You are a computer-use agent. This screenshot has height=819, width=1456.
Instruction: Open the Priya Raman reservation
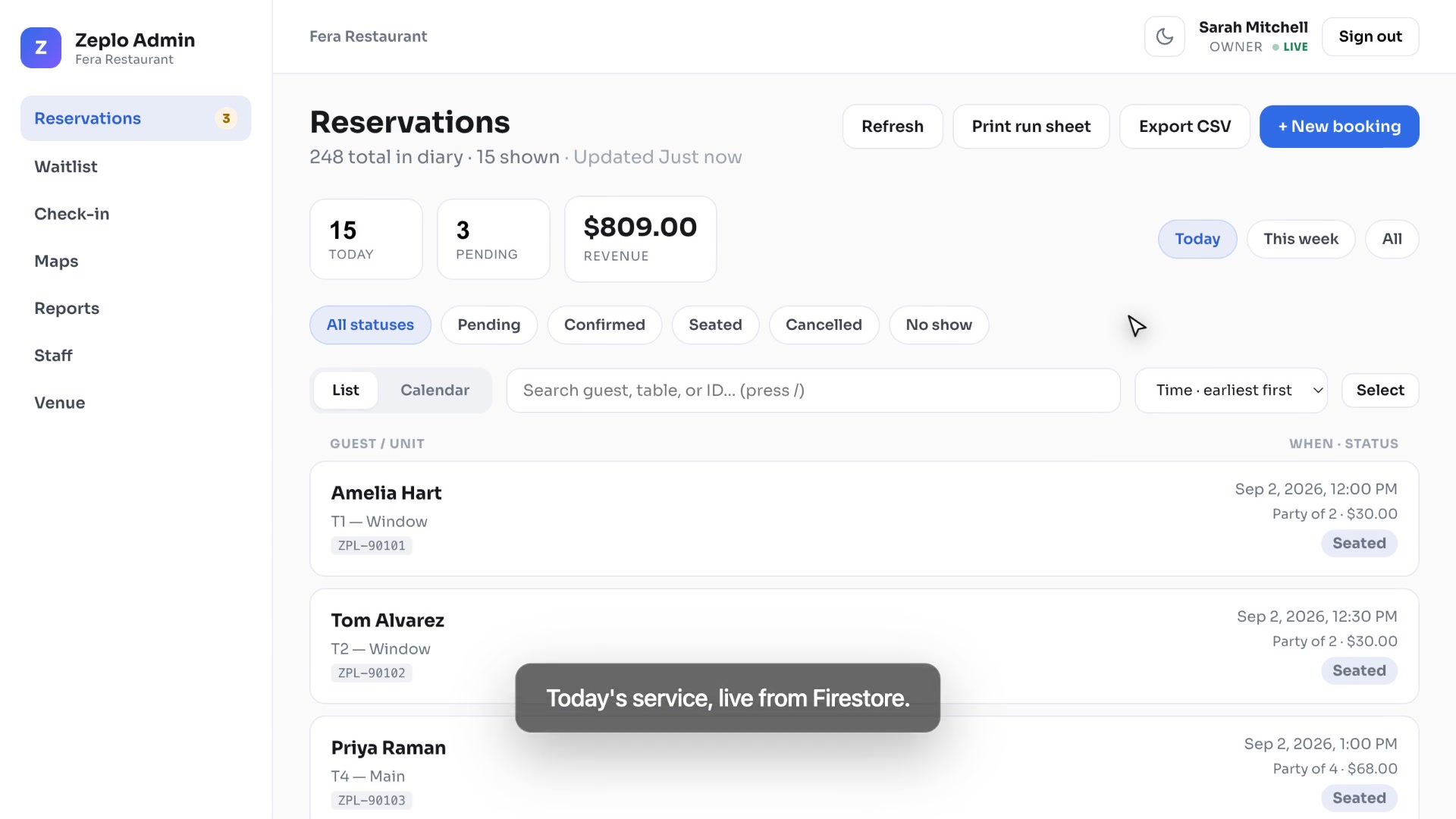[864, 767]
